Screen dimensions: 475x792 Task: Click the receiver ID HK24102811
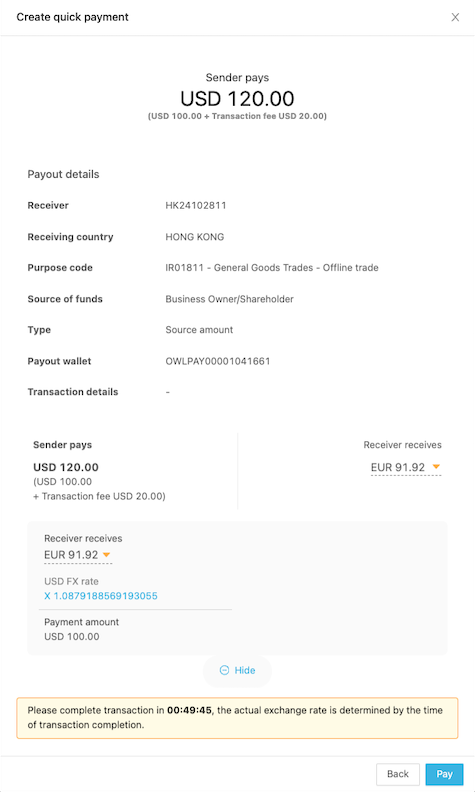click(x=196, y=206)
